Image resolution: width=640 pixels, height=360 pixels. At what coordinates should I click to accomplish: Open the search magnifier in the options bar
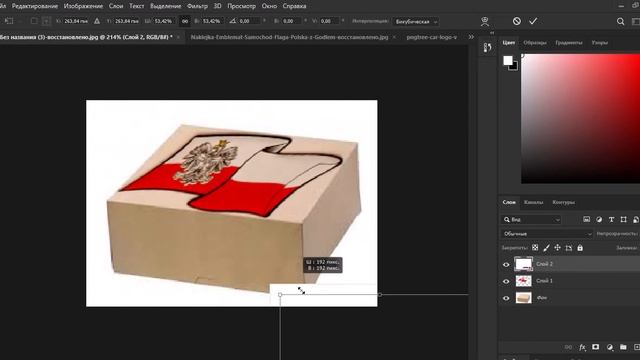[620, 22]
